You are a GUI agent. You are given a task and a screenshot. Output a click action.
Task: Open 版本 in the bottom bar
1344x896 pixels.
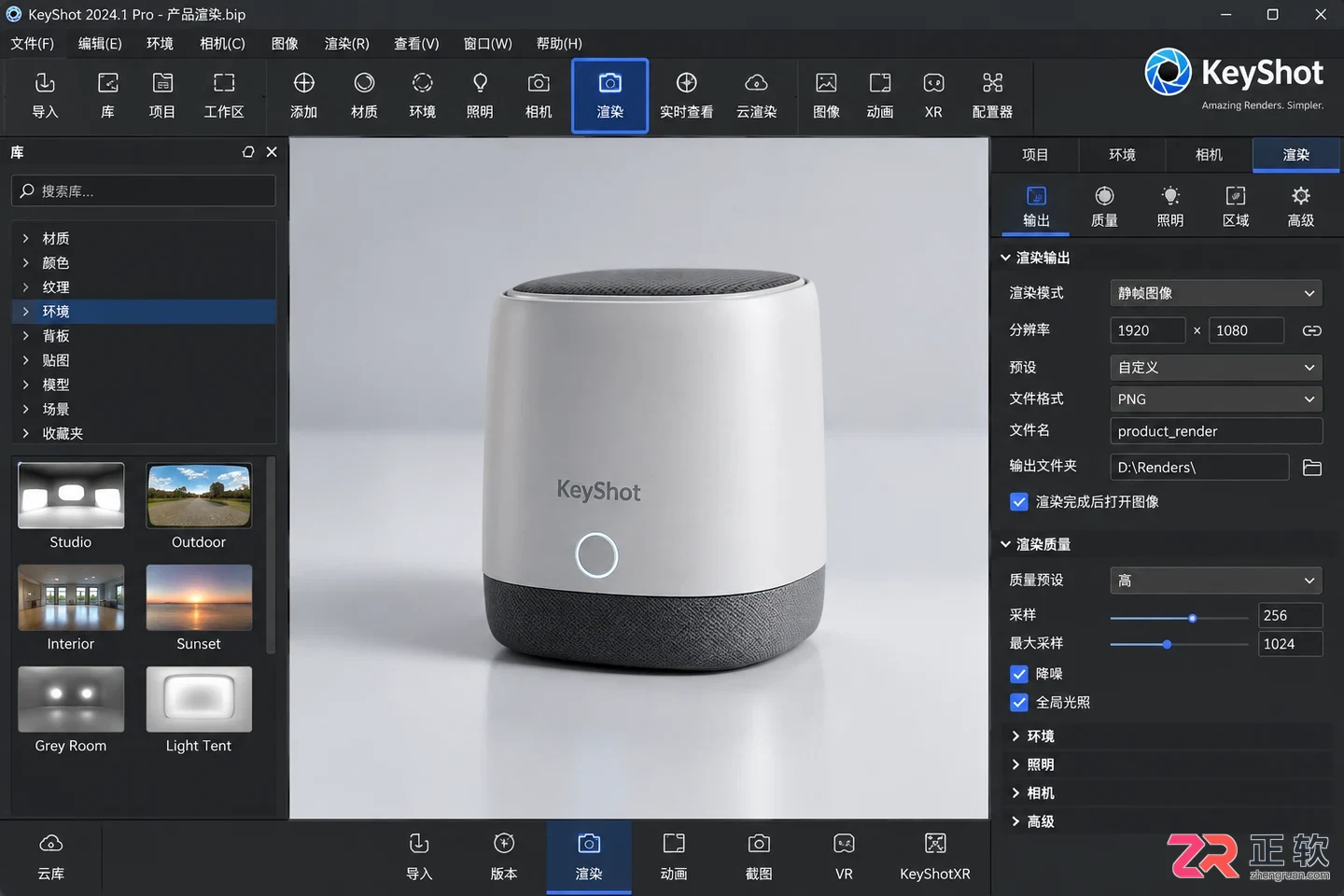coord(504,858)
